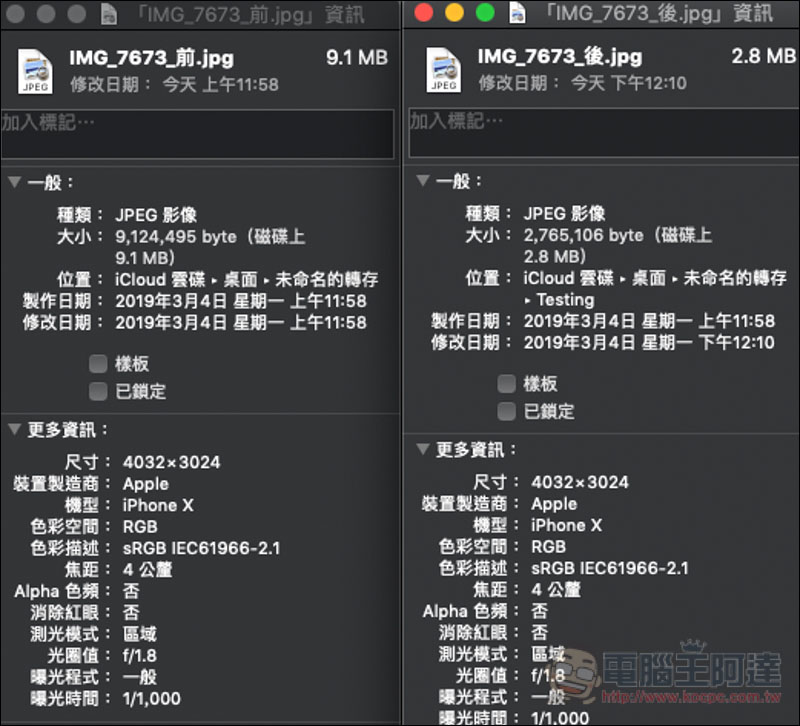800x726 pixels.
Task: Click file name IMG_7673_後.jpg in header
Action: point(560,57)
